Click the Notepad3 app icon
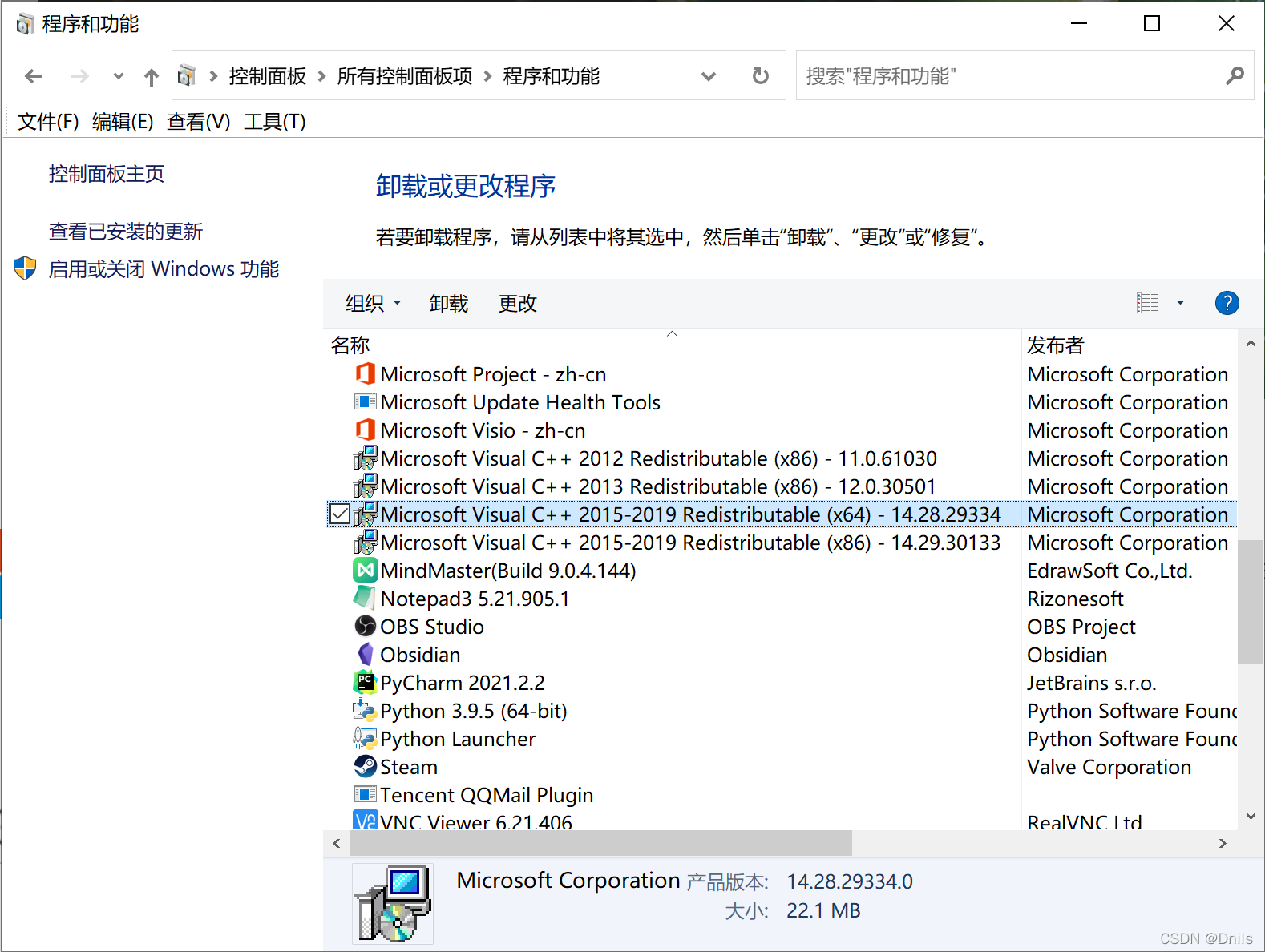Image resolution: width=1265 pixels, height=952 pixels. click(365, 598)
